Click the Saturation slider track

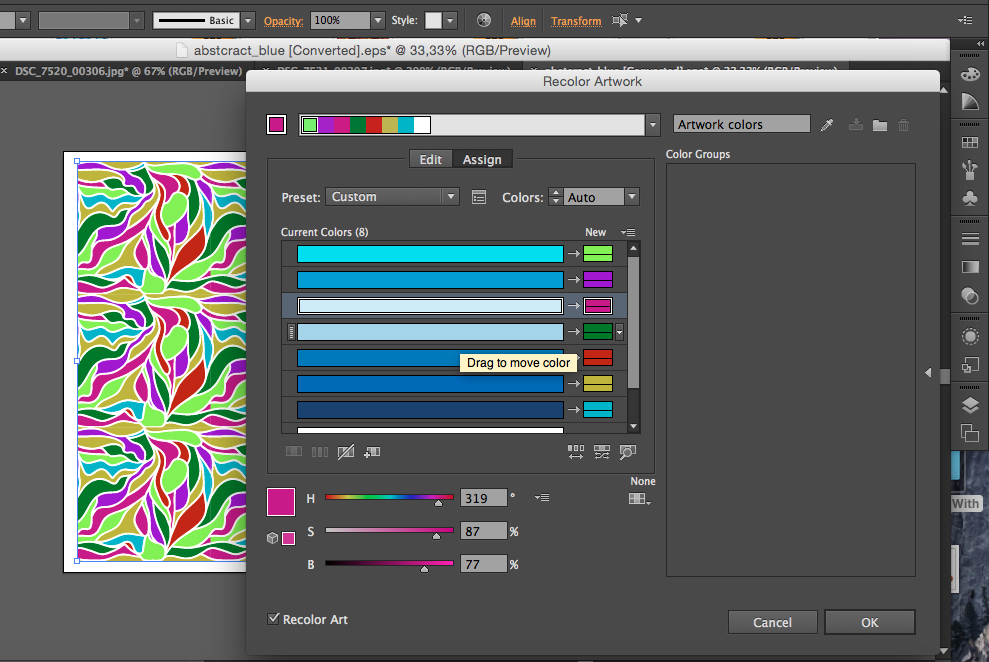389,530
